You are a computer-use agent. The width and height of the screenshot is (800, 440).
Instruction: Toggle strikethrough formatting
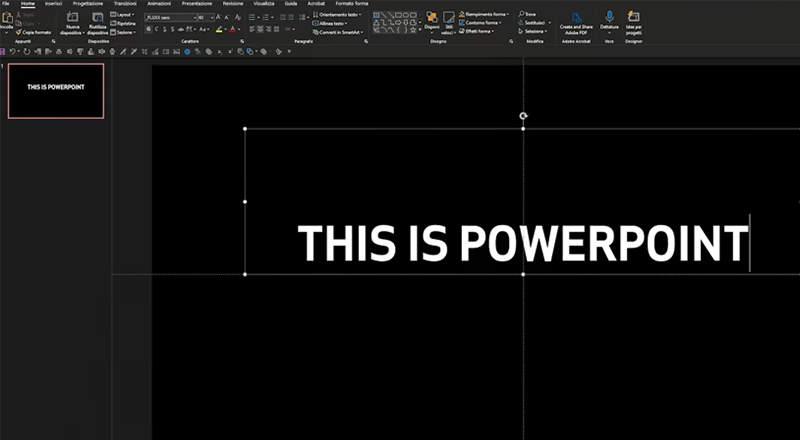coord(181,29)
